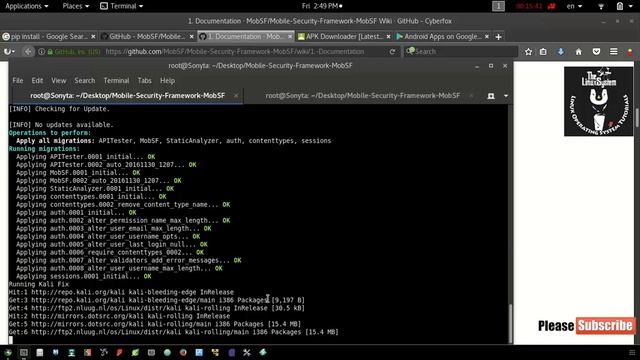Click the 'Get:6 http://ftp2.nluug.nl' line

pyautogui.click(x=173, y=332)
